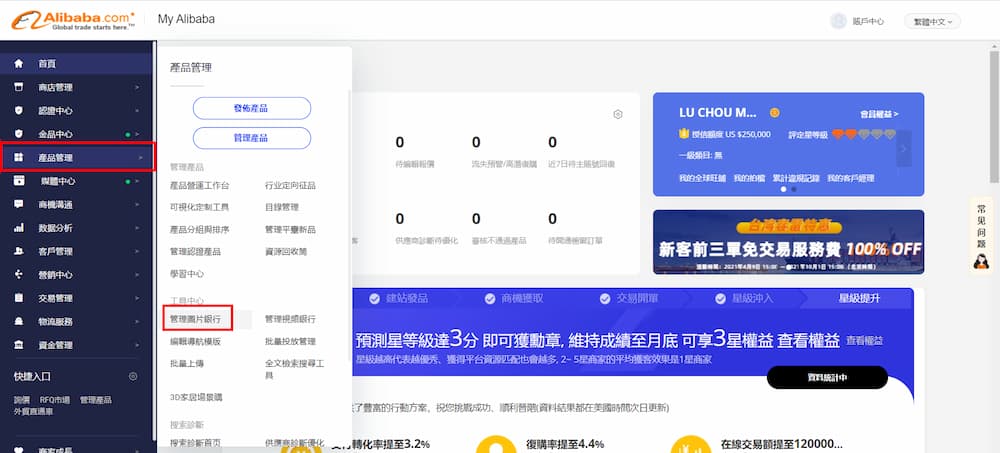Open 管理圖片銀行 in the product menu

195,318
